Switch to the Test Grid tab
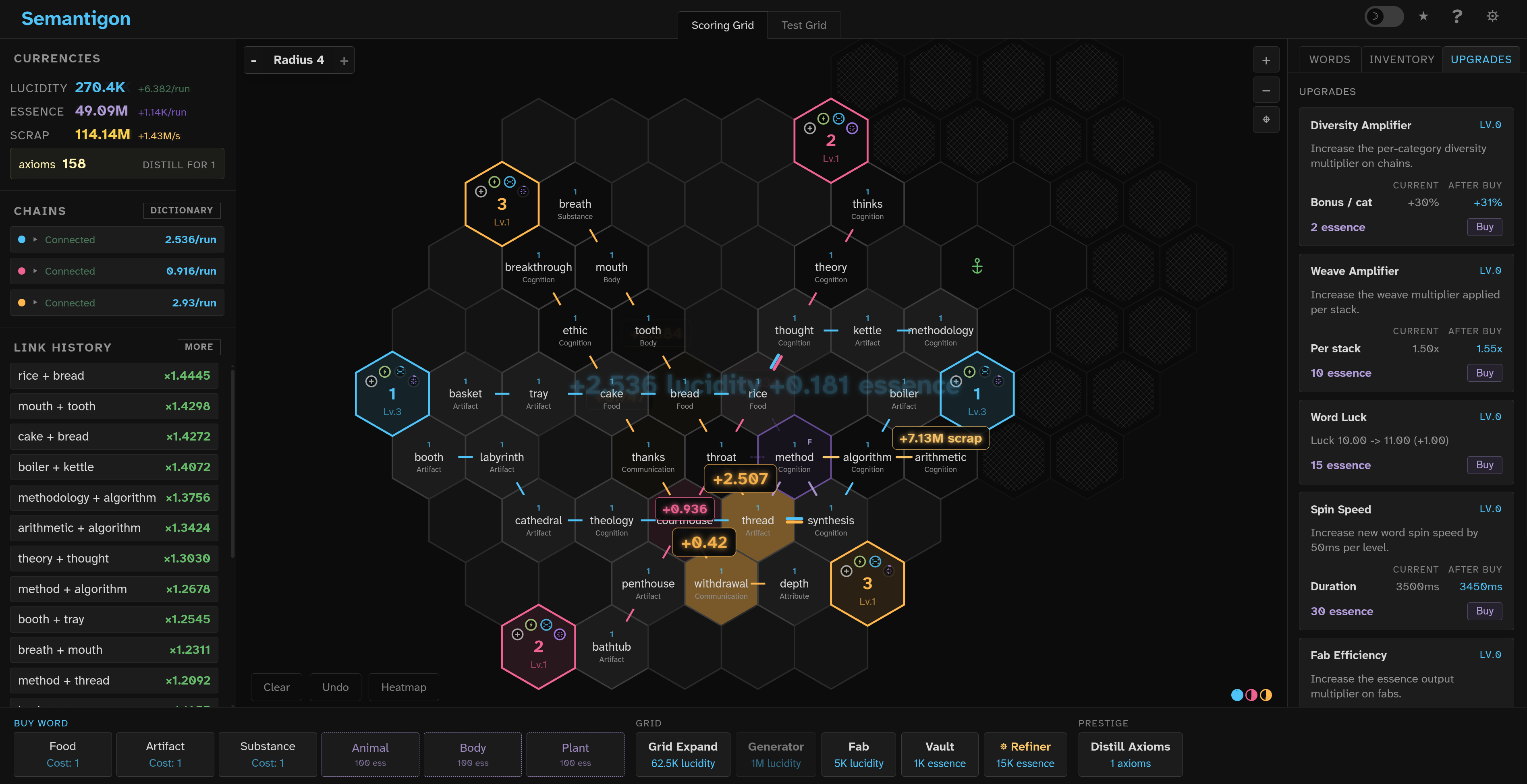The image size is (1527, 784). [x=803, y=25]
